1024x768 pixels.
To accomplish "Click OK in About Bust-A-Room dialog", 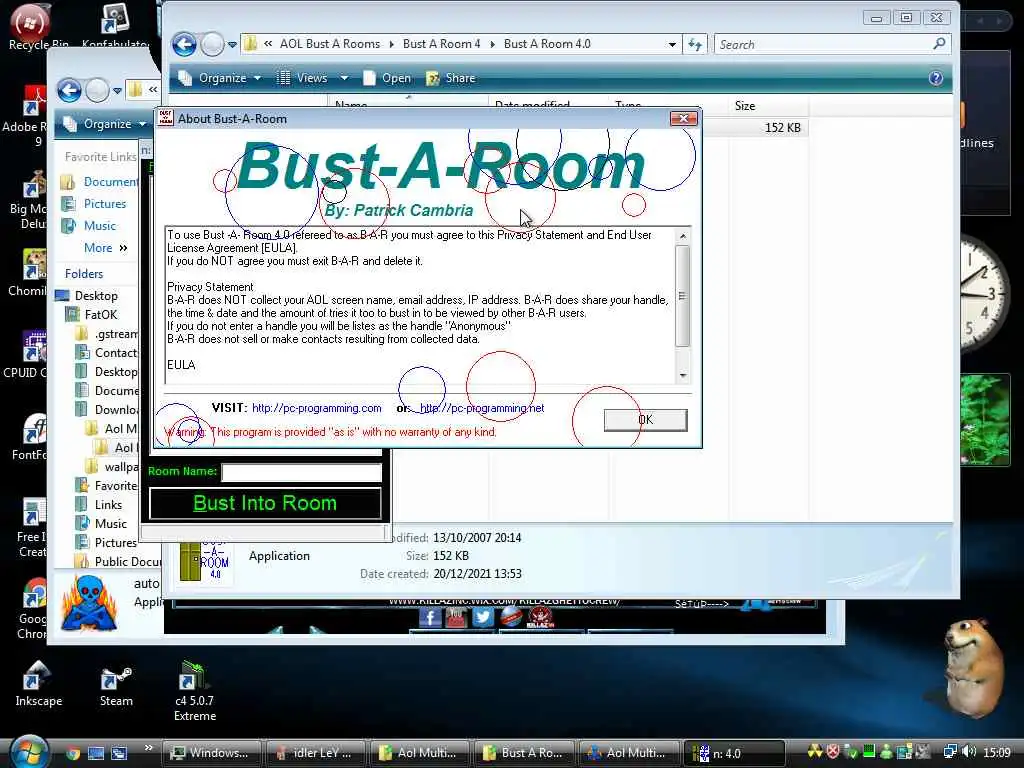I will coord(645,420).
